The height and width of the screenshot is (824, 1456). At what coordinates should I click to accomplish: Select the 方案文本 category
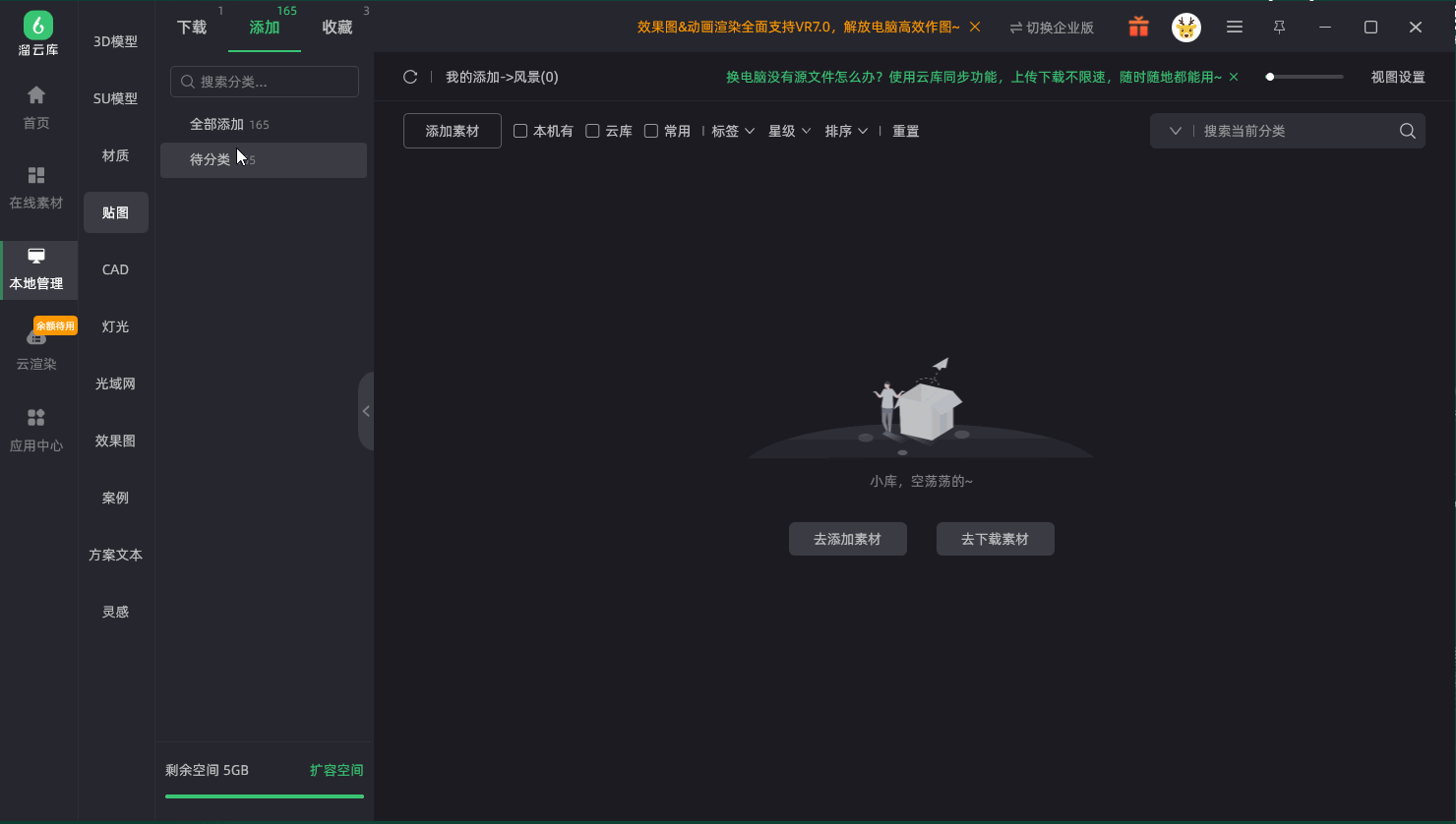(116, 555)
